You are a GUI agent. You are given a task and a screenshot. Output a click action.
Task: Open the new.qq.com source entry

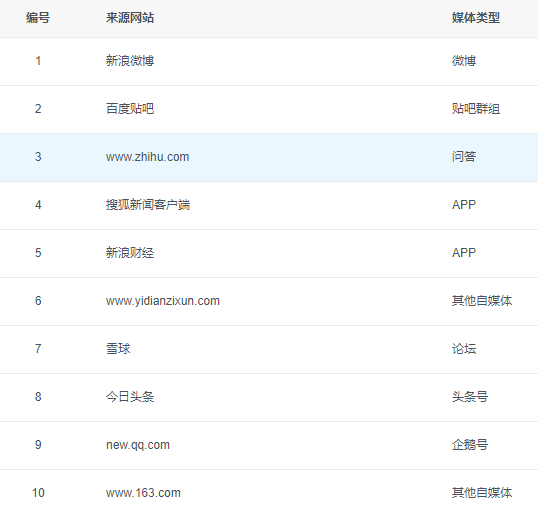coord(138,445)
